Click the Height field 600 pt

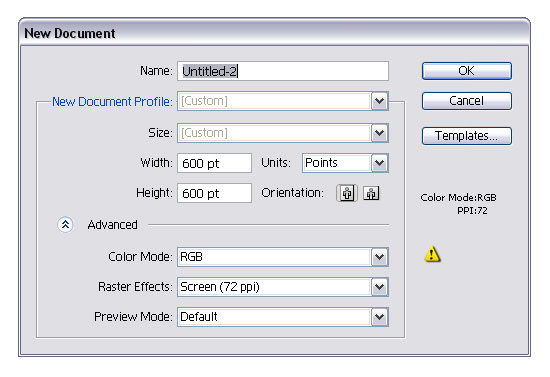click(x=215, y=193)
